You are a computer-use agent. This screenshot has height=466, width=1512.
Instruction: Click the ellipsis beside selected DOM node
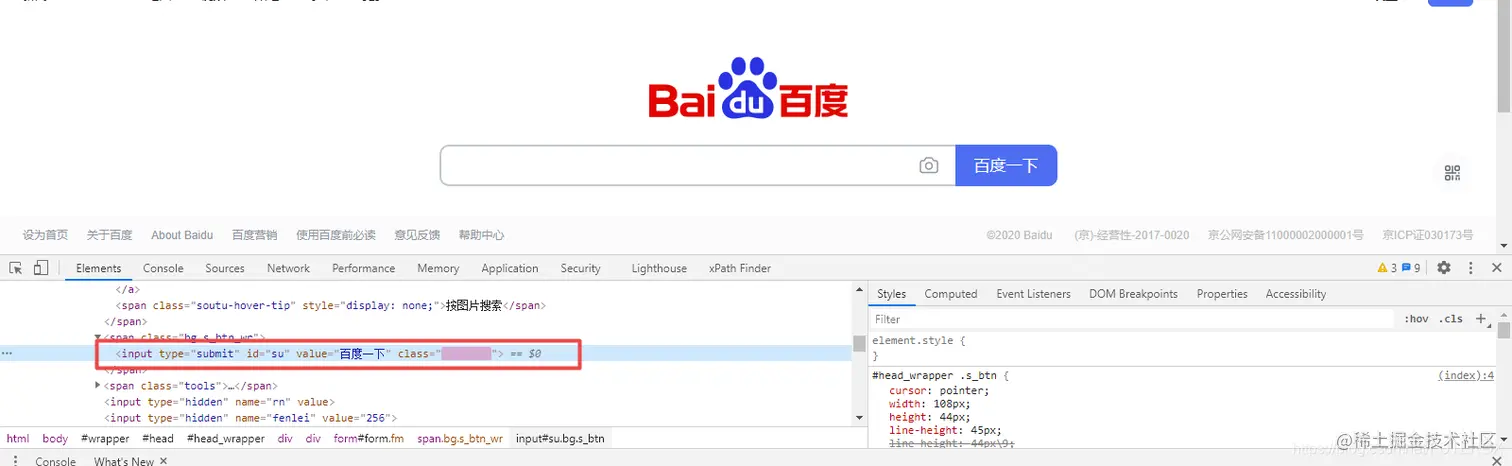(x=8, y=354)
